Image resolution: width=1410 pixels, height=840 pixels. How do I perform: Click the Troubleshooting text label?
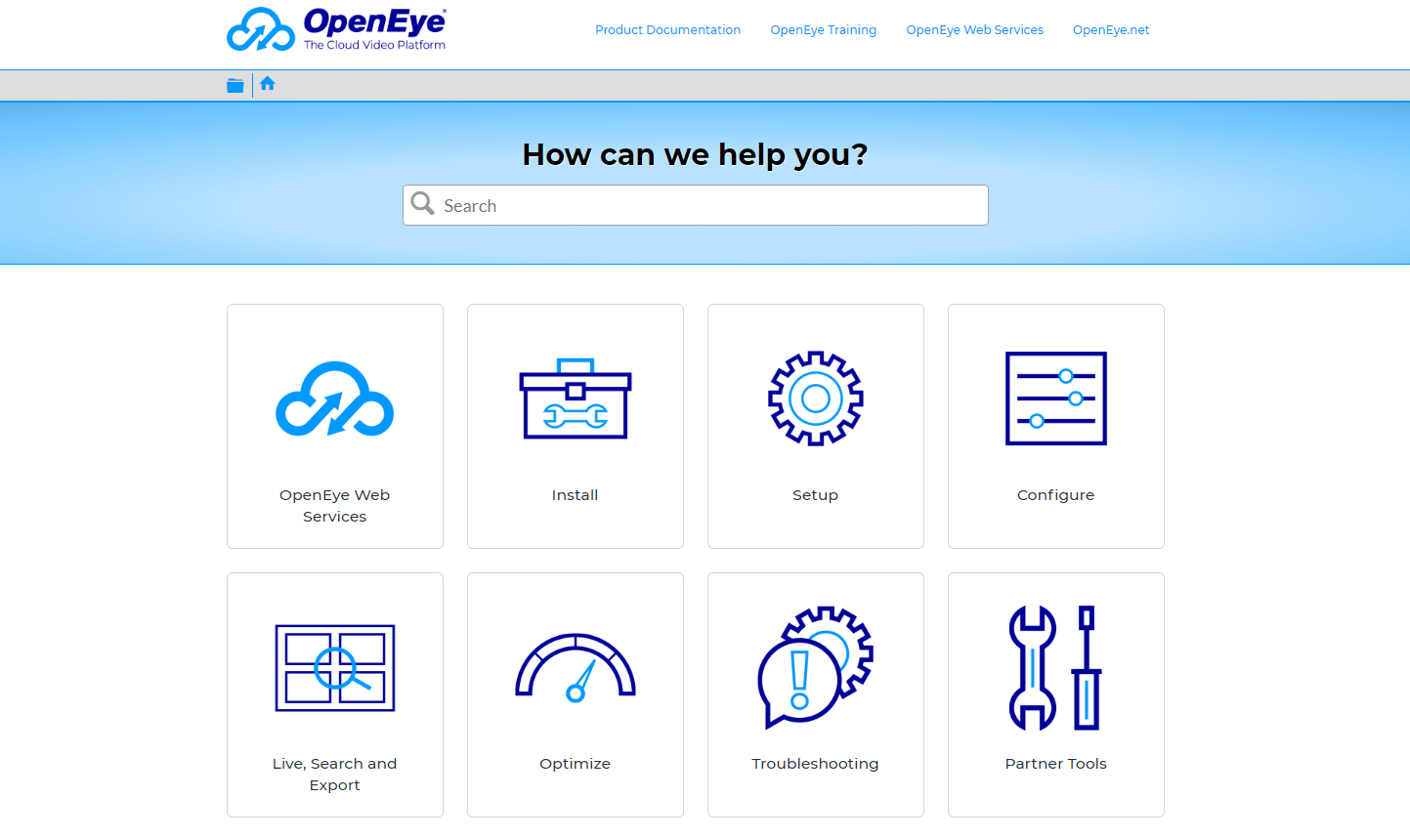click(x=815, y=764)
